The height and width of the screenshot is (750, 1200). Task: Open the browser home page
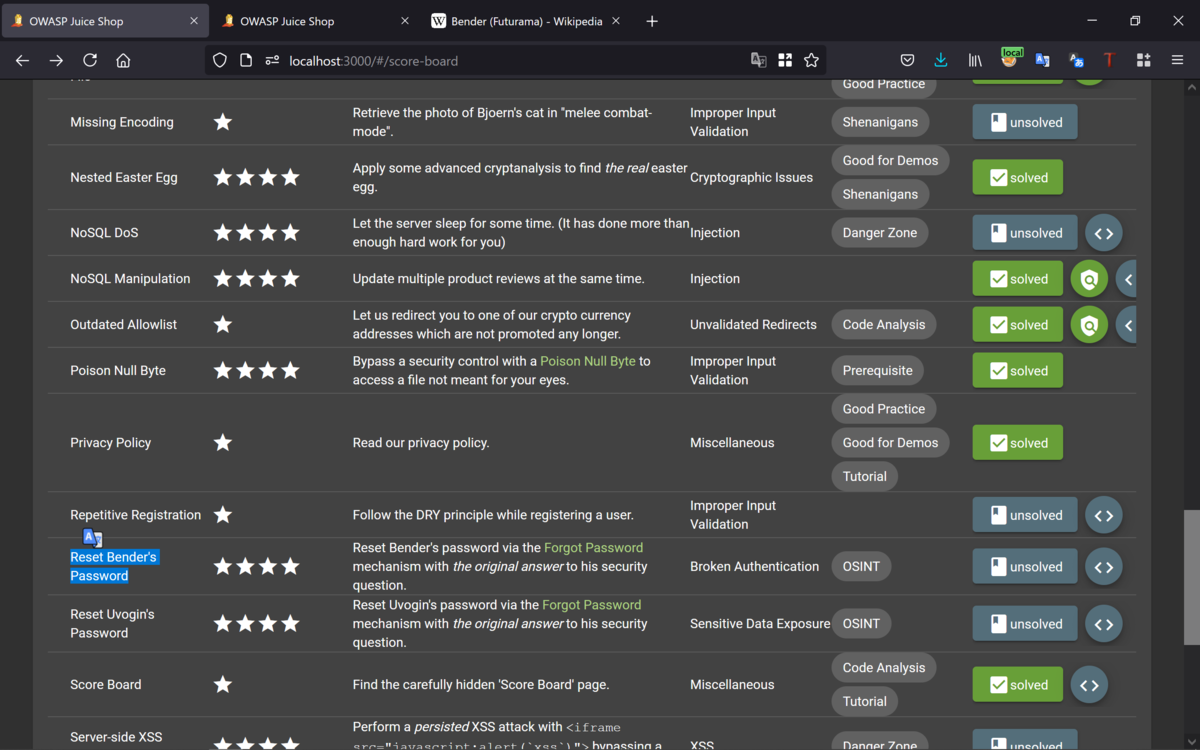(x=123, y=61)
